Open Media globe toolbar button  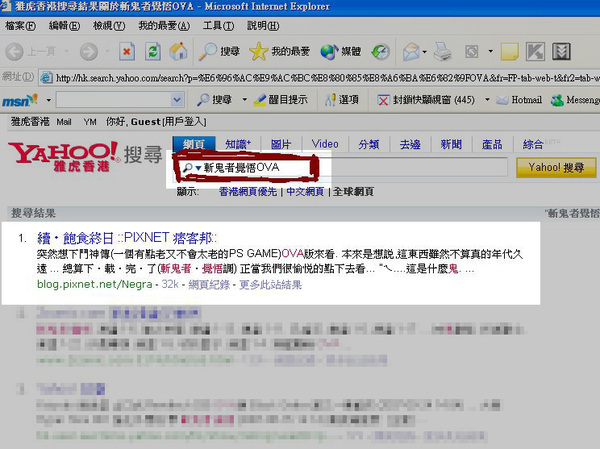[x=341, y=51]
